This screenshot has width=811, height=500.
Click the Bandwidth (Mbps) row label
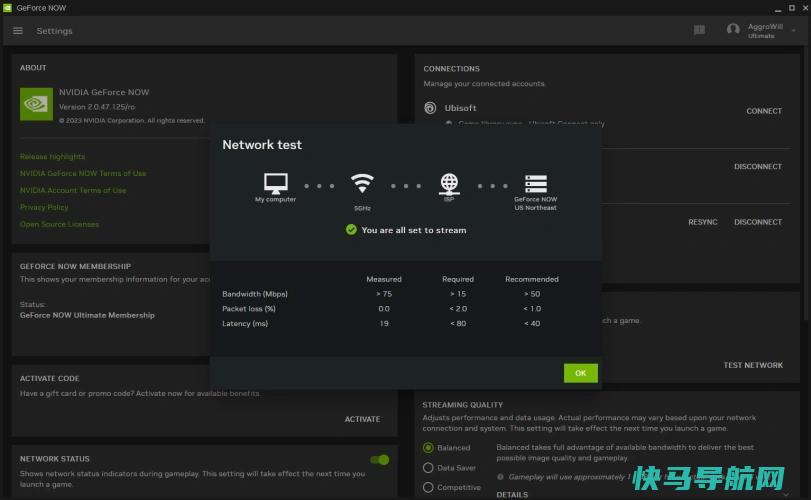[x=254, y=294]
